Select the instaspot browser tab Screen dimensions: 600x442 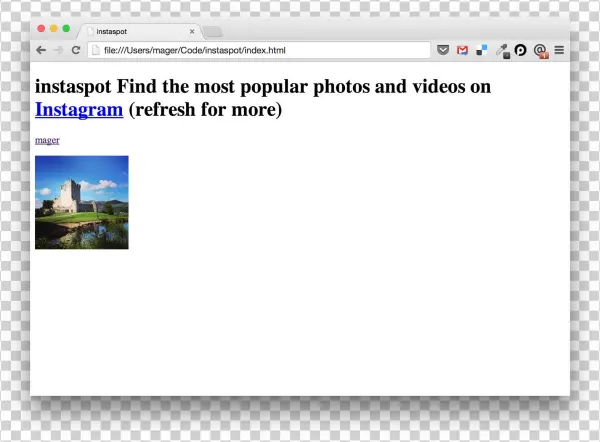(140, 31)
